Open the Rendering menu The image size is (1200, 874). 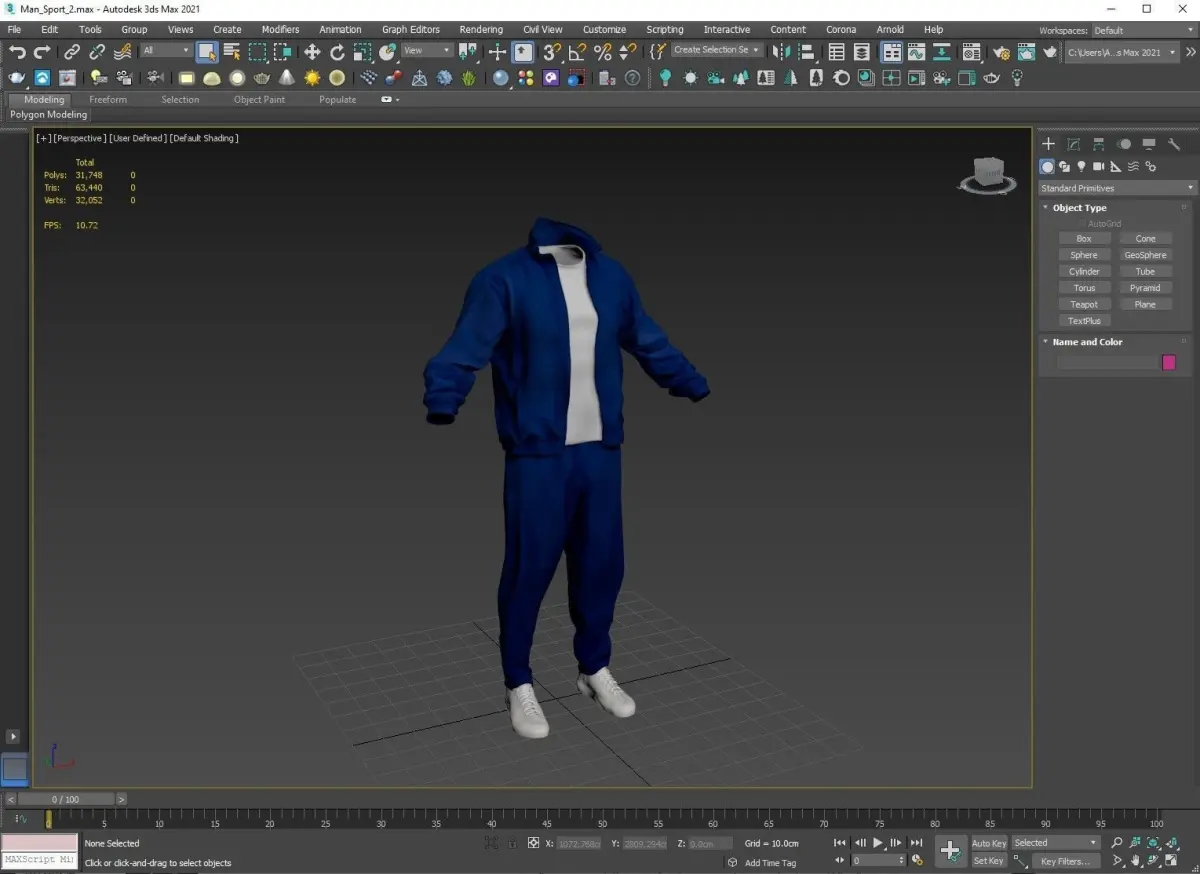tap(481, 30)
